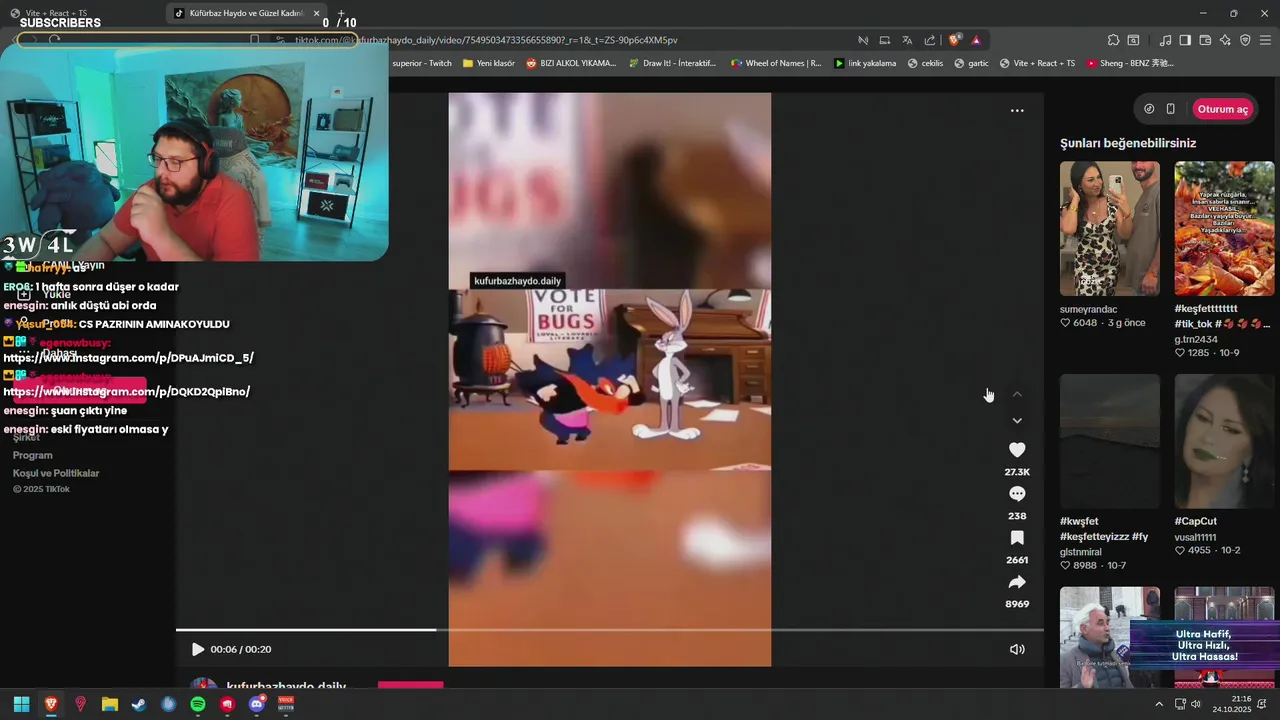Open the #CapCut vusal11111 video thumbnail
Screen dimensions: 1280x720
pos(1225,441)
